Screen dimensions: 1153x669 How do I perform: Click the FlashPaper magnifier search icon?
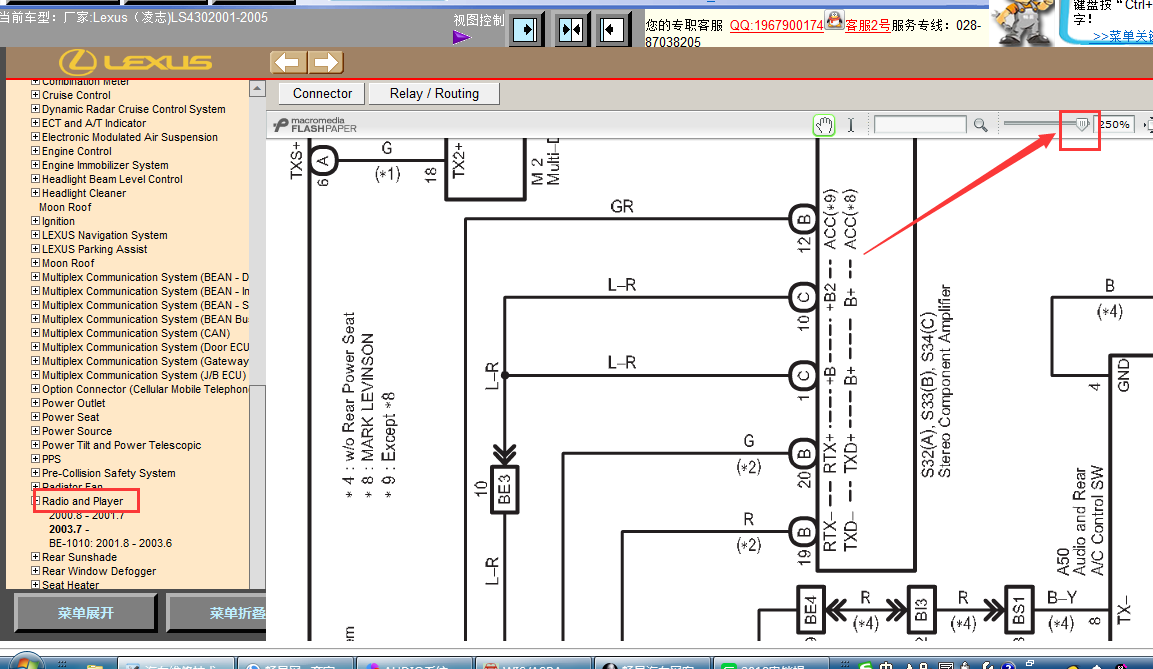[x=980, y=125]
